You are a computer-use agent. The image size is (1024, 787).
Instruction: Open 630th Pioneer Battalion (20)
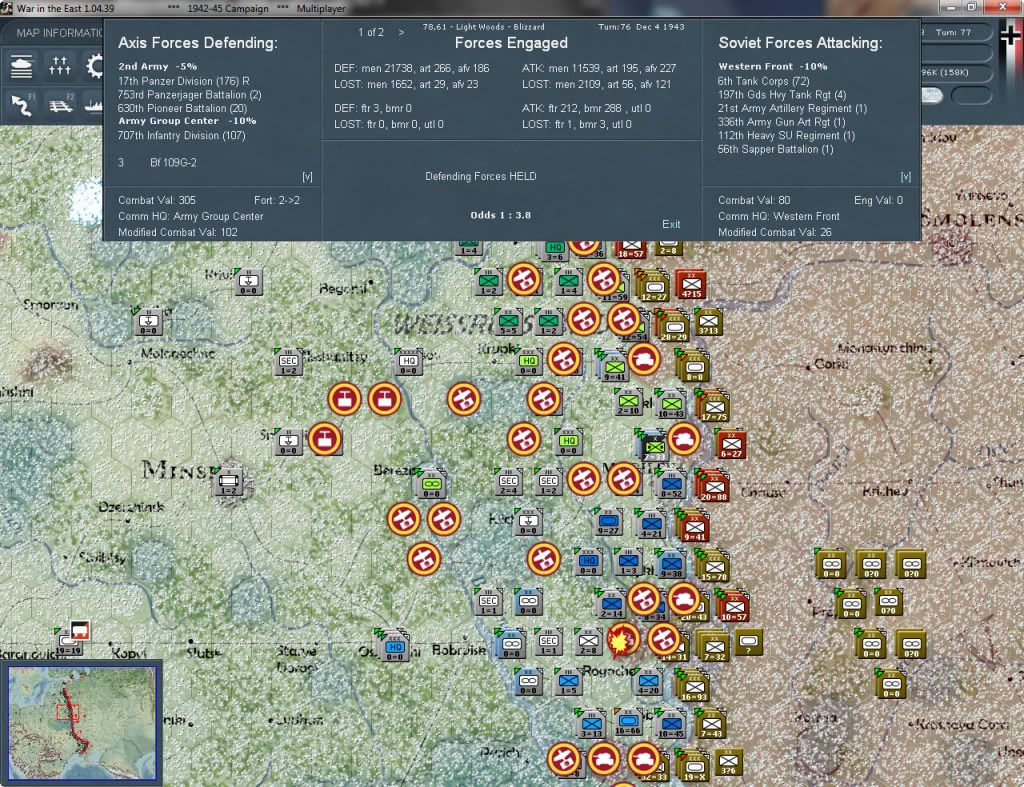pyautogui.click(x=182, y=108)
